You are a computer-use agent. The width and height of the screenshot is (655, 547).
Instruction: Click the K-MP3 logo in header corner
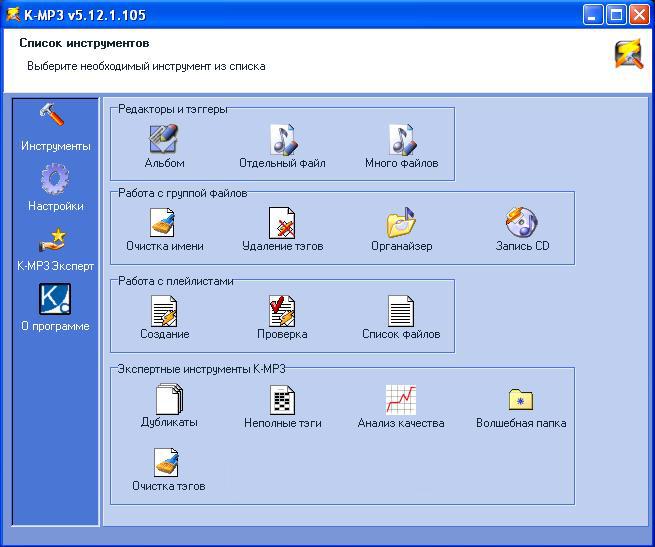(629, 54)
